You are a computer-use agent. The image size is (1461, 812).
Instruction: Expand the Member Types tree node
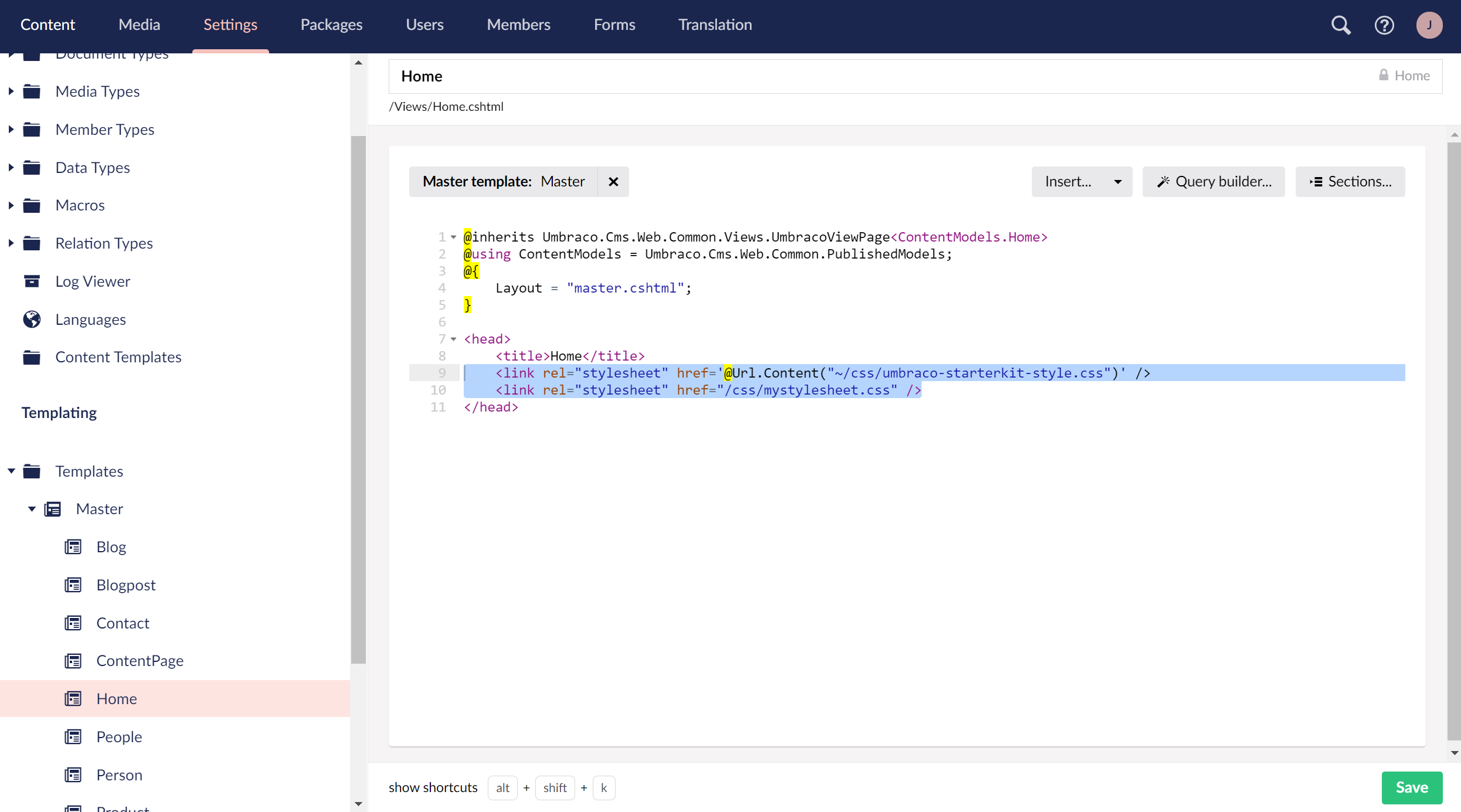pos(11,130)
